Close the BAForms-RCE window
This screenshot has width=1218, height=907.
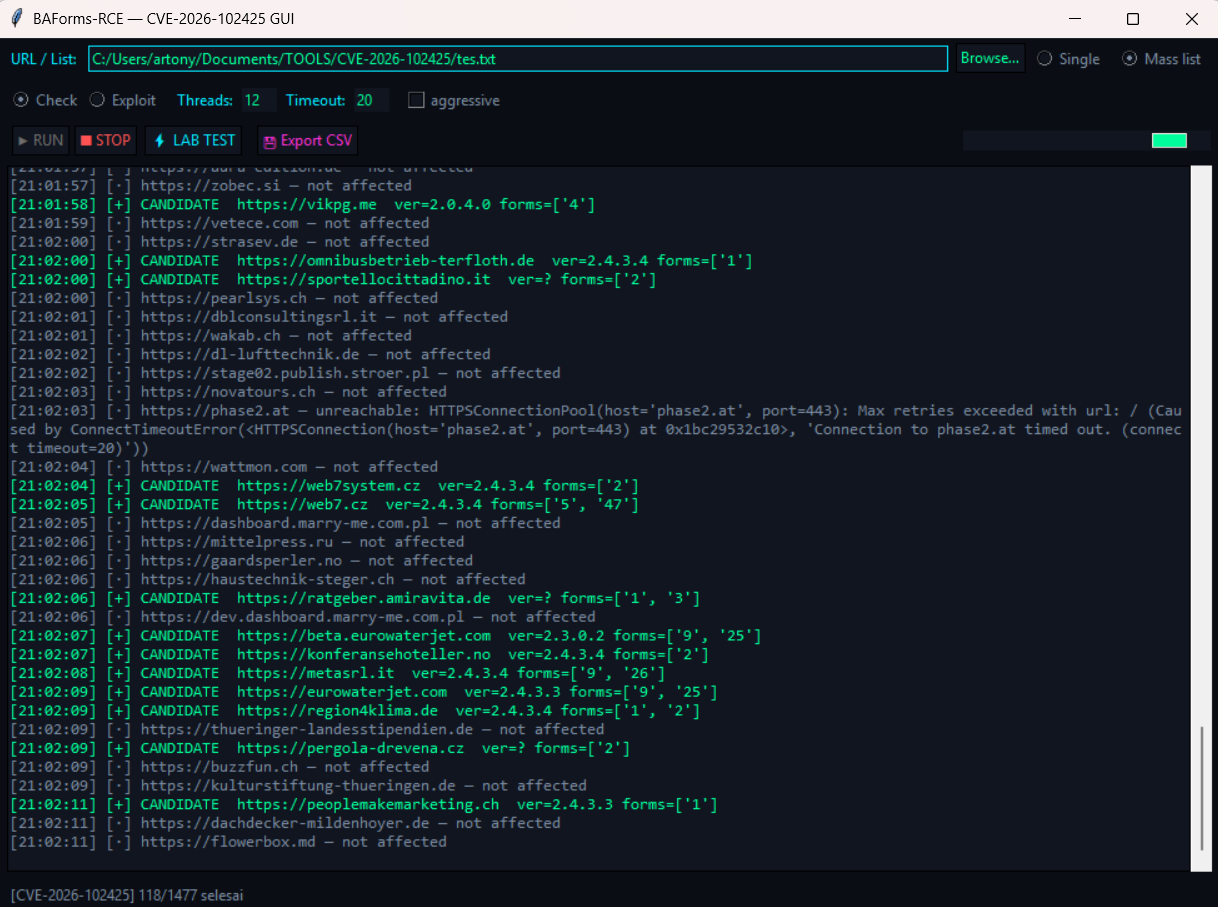tap(1190, 19)
